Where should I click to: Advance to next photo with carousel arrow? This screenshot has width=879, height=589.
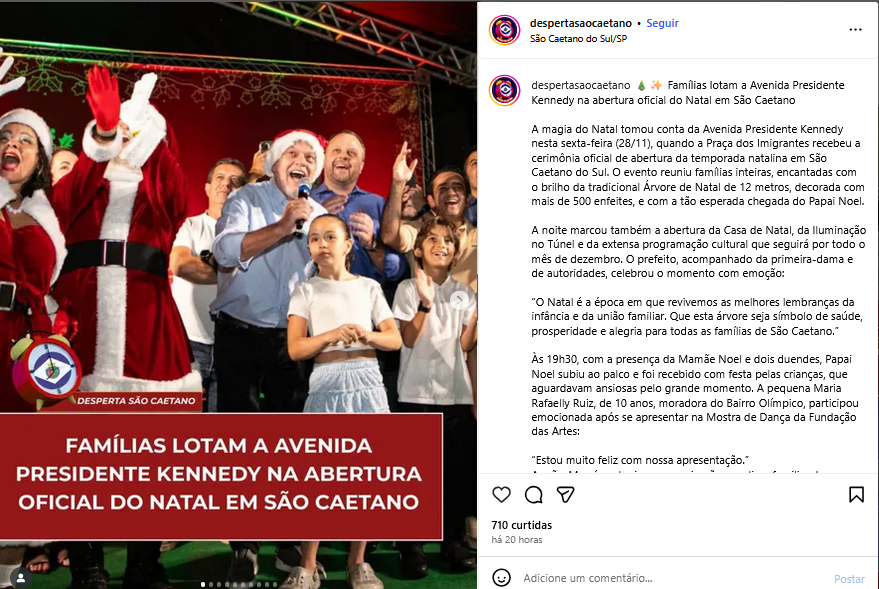point(459,300)
